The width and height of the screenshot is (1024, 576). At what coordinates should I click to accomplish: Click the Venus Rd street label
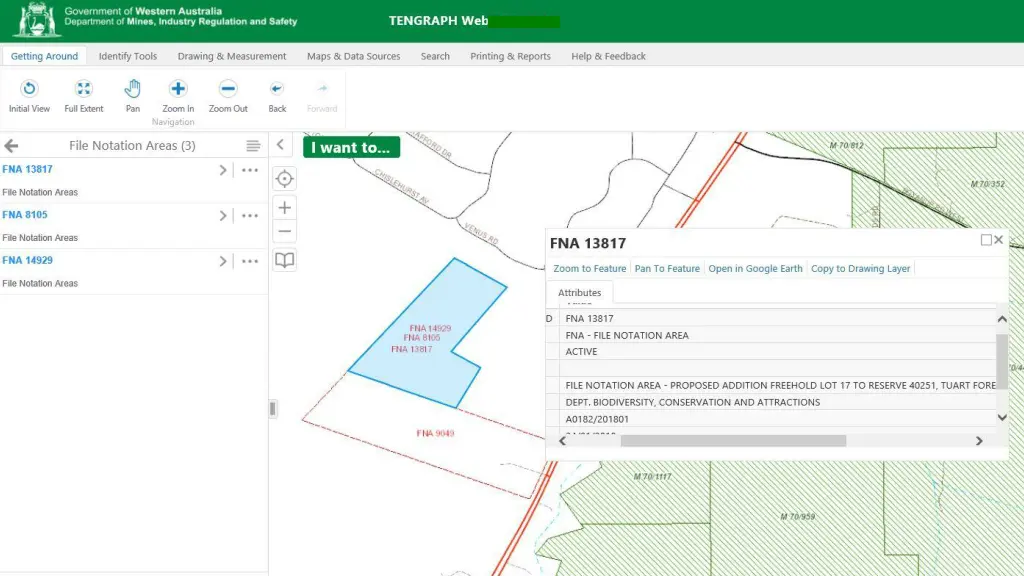pos(481,234)
